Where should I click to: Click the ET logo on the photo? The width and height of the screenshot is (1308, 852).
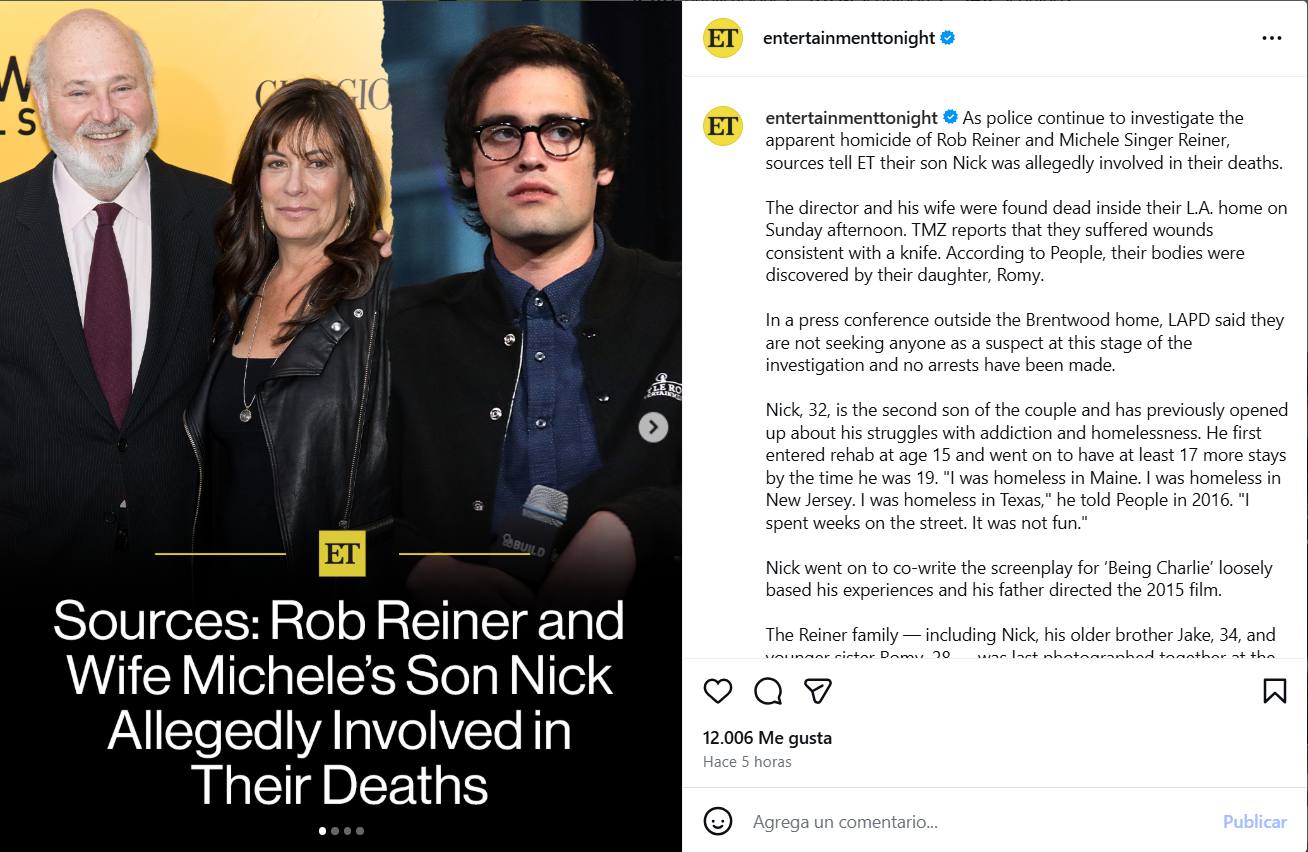(x=342, y=553)
